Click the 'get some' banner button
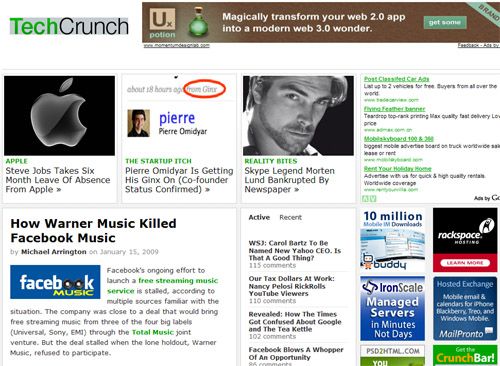 coord(445,22)
